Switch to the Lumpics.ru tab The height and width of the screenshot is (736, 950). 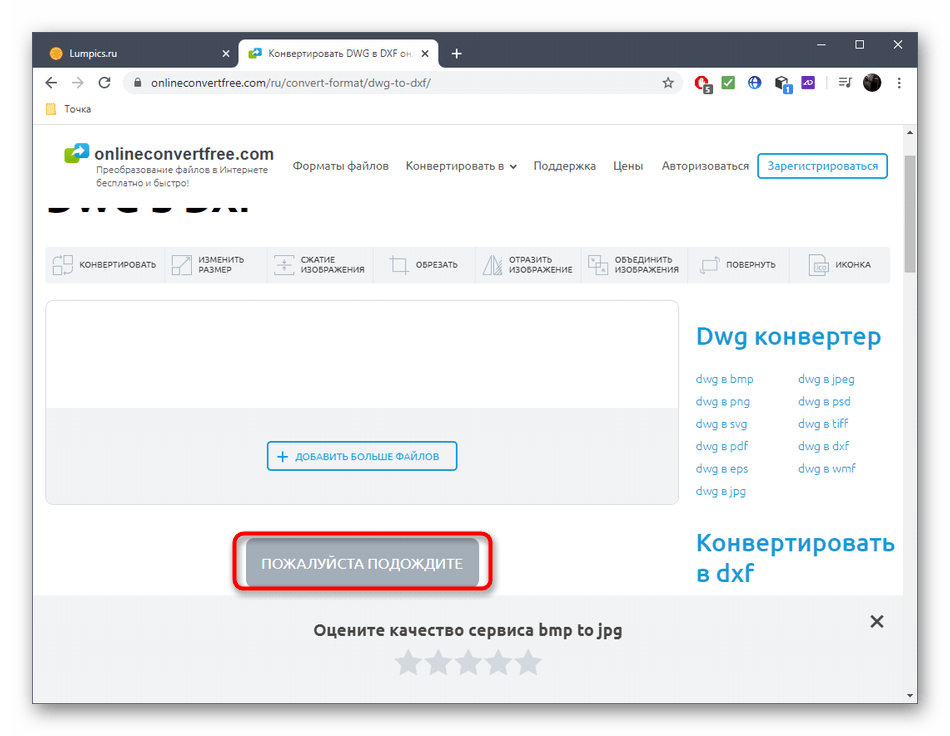coord(138,54)
